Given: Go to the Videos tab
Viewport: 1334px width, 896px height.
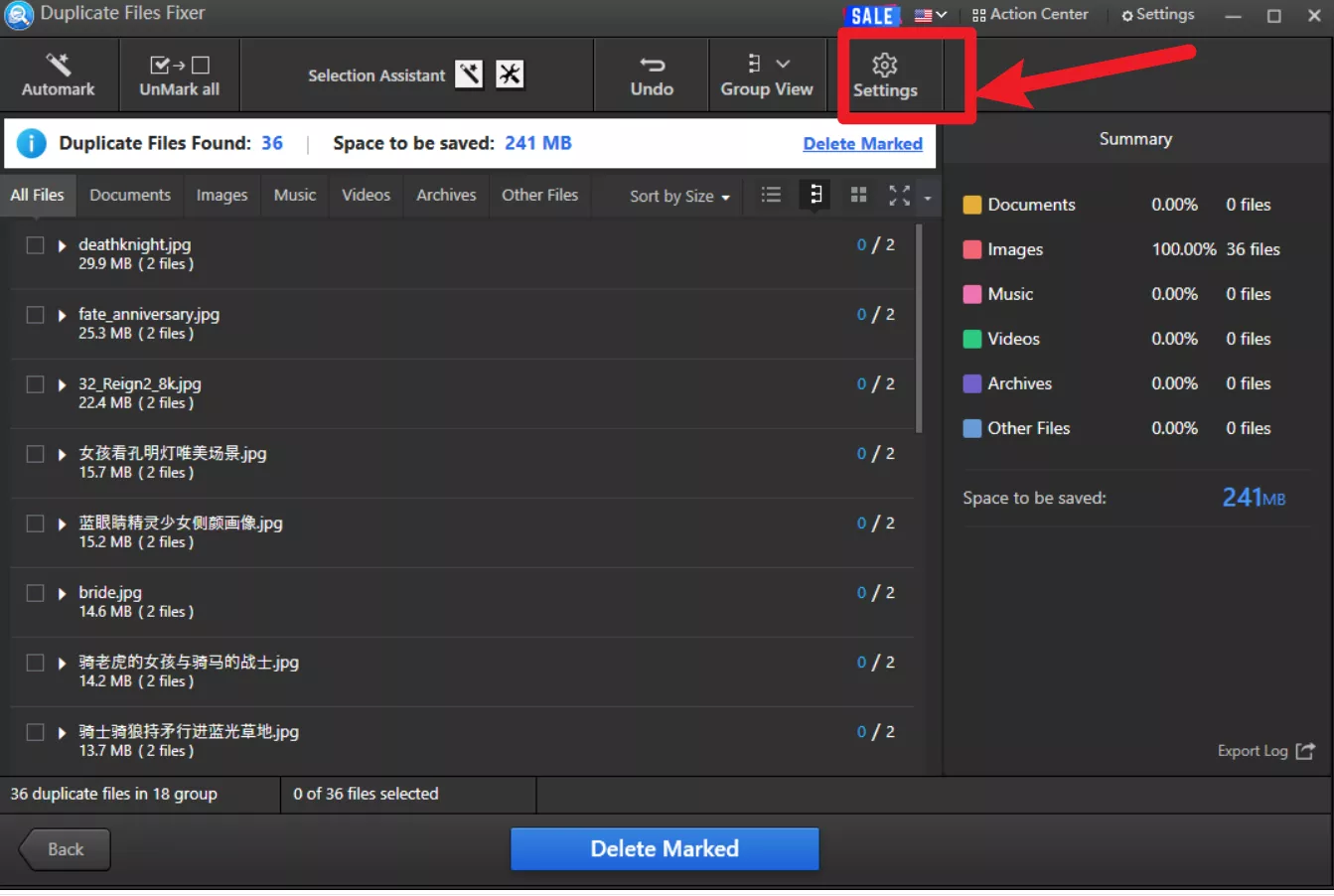Looking at the screenshot, I should tap(367, 195).
